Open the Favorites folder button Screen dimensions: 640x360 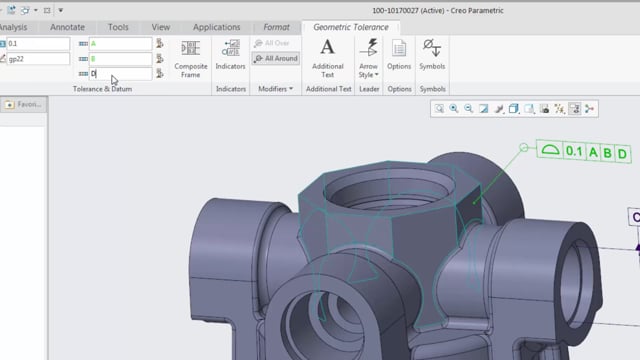(24, 104)
